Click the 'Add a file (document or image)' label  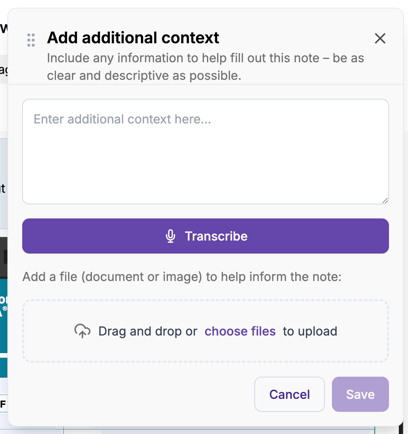pyautogui.click(x=182, y=277)
